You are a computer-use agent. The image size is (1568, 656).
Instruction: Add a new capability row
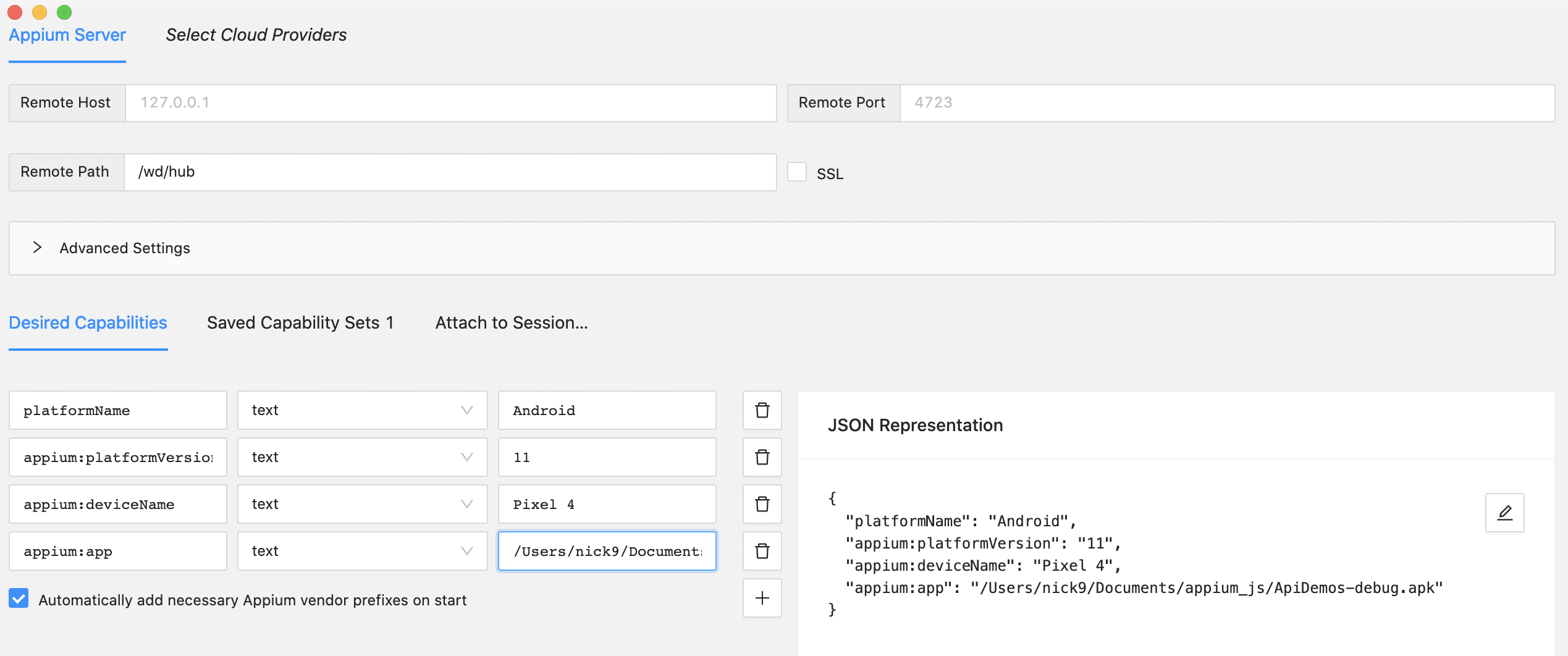click(x=762, y=598)
